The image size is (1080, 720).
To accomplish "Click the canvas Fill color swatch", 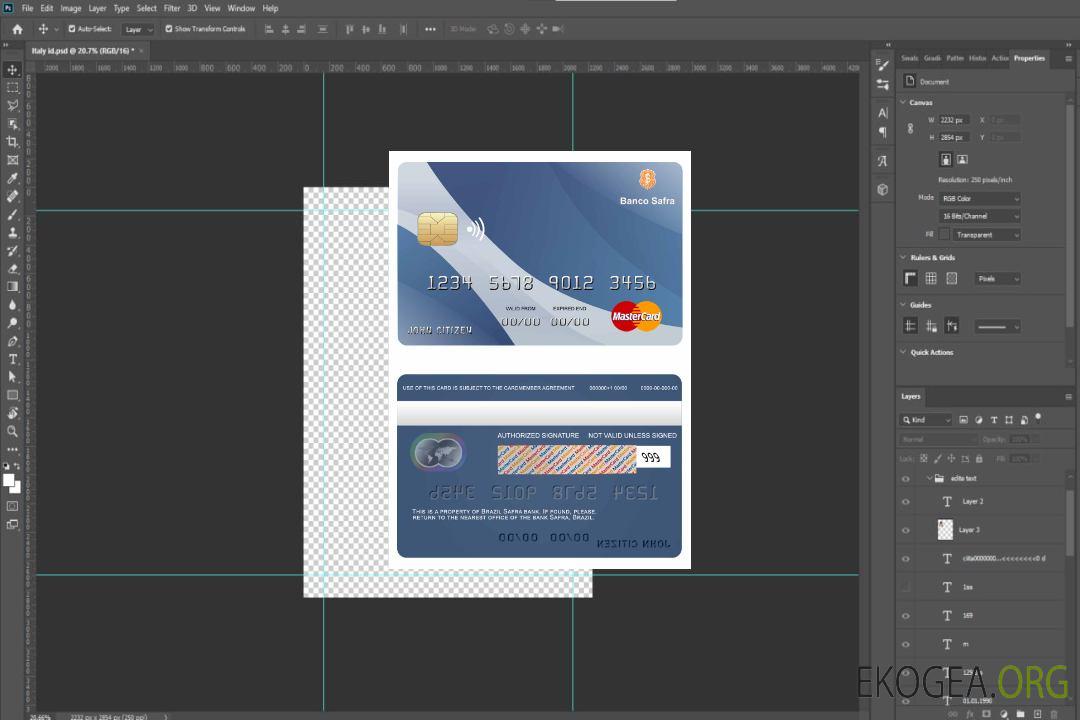I will (945, 235).
